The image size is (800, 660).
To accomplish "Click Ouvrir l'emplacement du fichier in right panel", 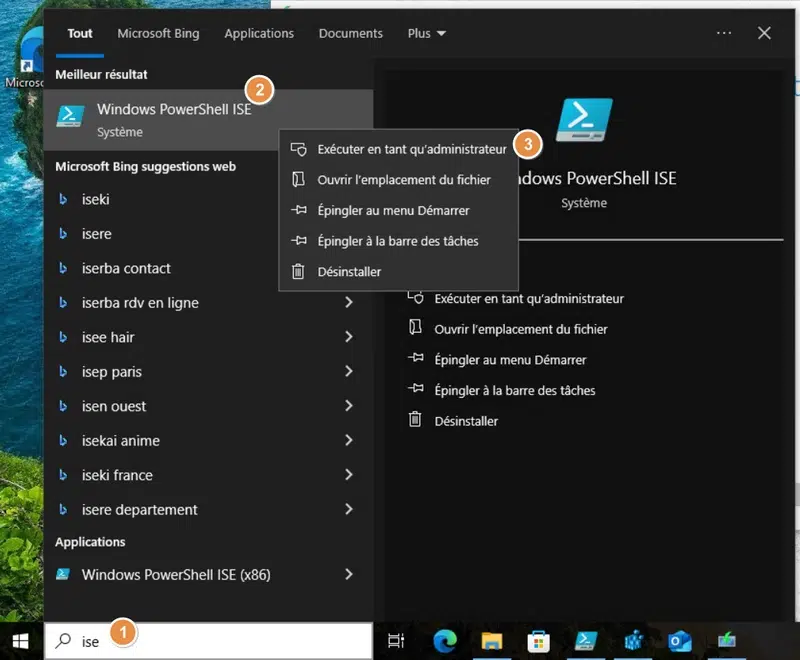I will pos(520,329).
